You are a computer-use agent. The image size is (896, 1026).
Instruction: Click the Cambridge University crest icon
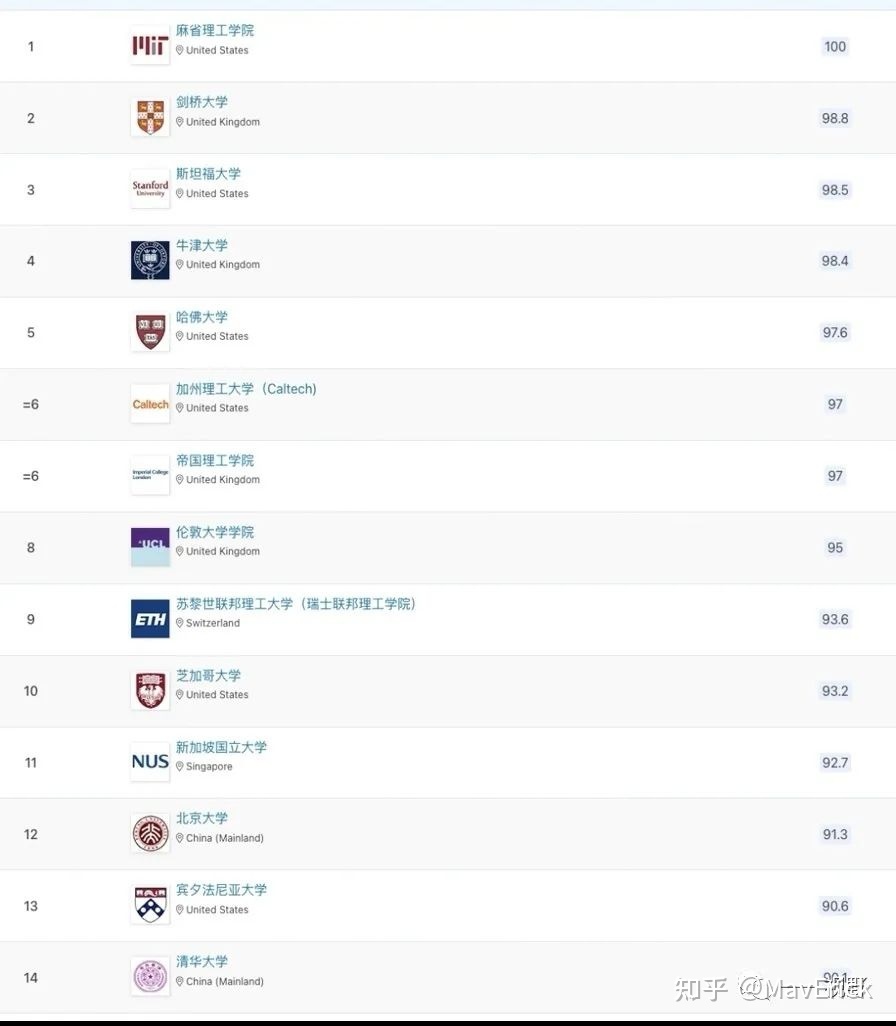(x=150, y=117)
